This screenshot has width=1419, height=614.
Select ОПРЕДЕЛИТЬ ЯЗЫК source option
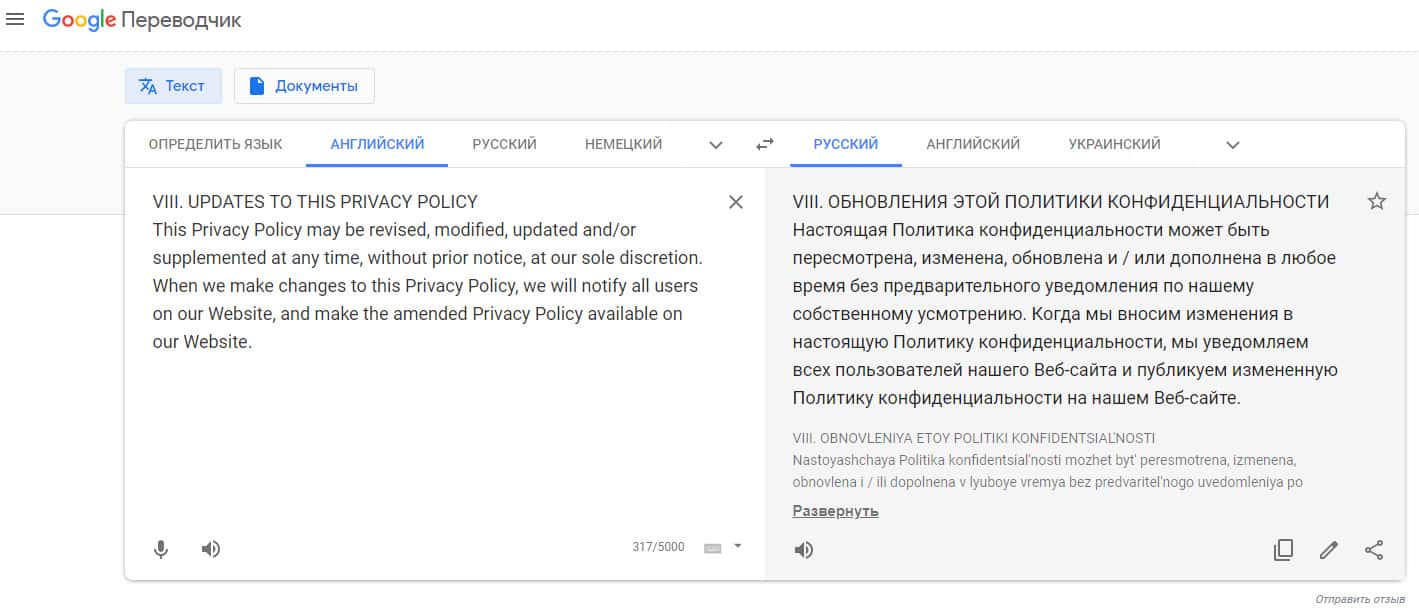(215, 144)
